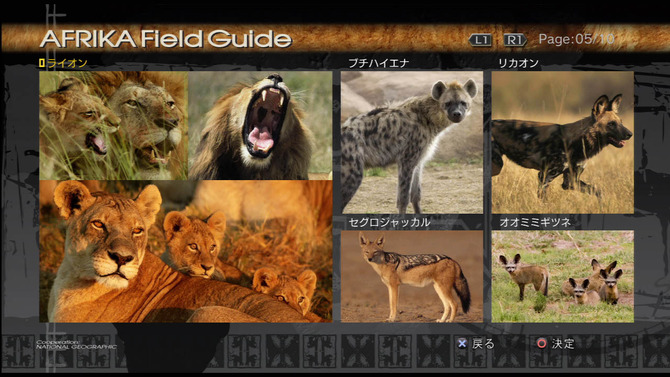
Task: Open the African wild dog photo
Action: pyautogui.click(x=563, y=142)
